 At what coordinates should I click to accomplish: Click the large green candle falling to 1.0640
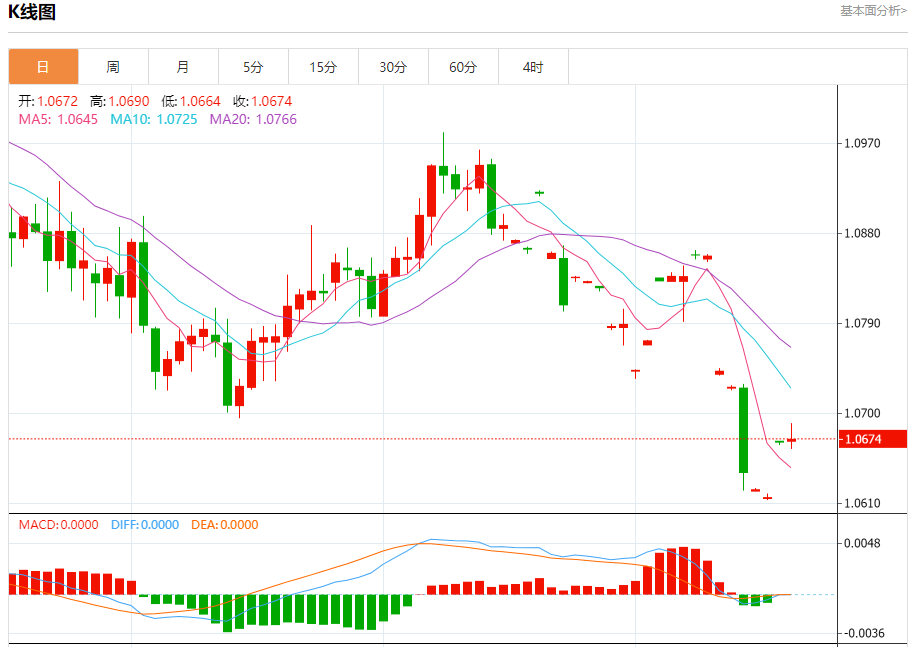click(x=743, y=430)
